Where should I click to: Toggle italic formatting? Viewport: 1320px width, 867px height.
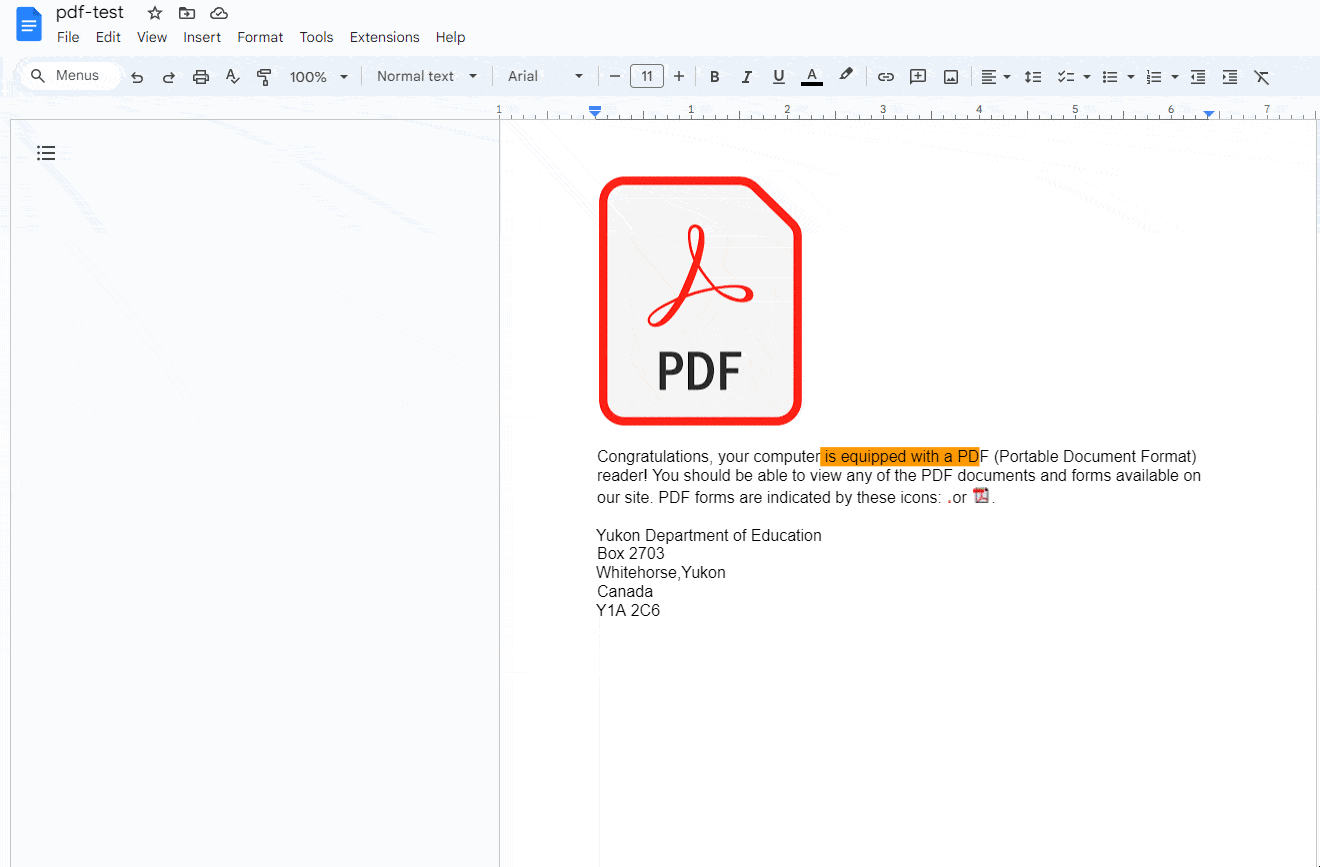click(x=746, y=77)
